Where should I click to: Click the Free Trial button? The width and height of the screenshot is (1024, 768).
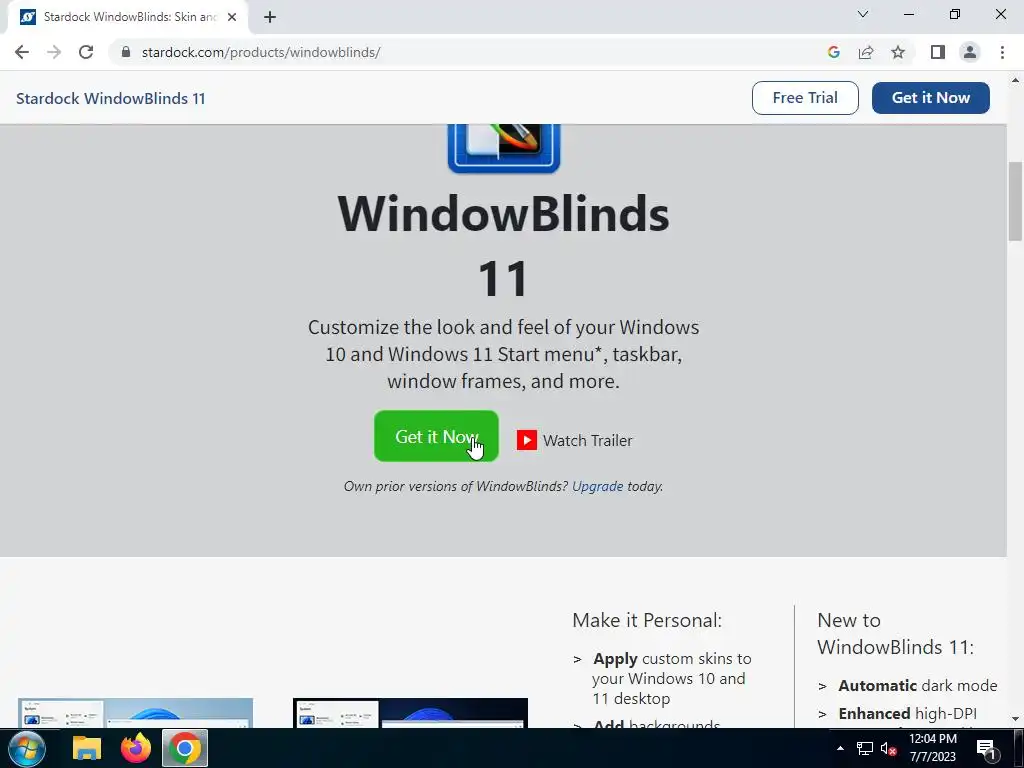[x=805, y=98]
